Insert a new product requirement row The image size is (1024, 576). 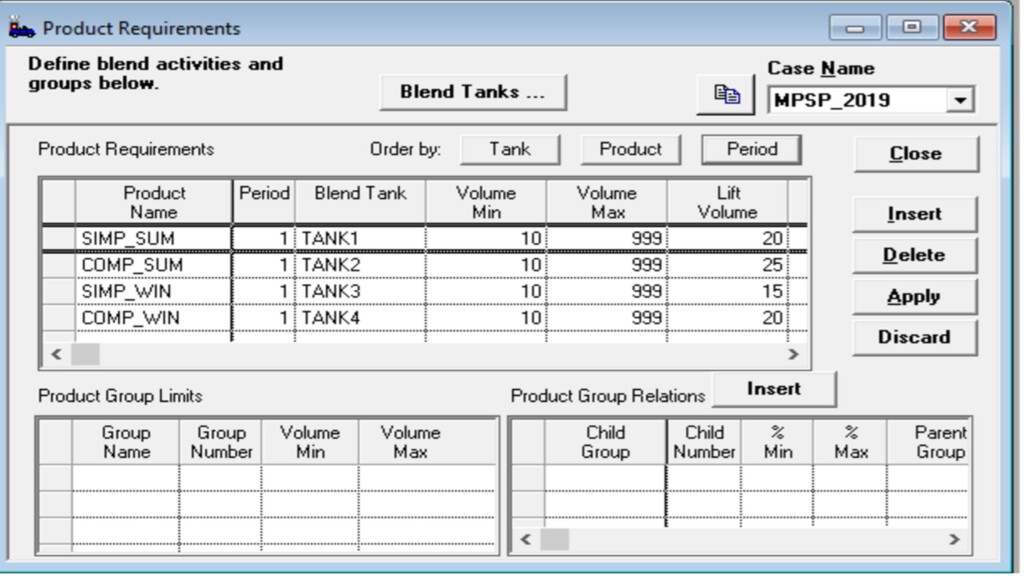914,214
